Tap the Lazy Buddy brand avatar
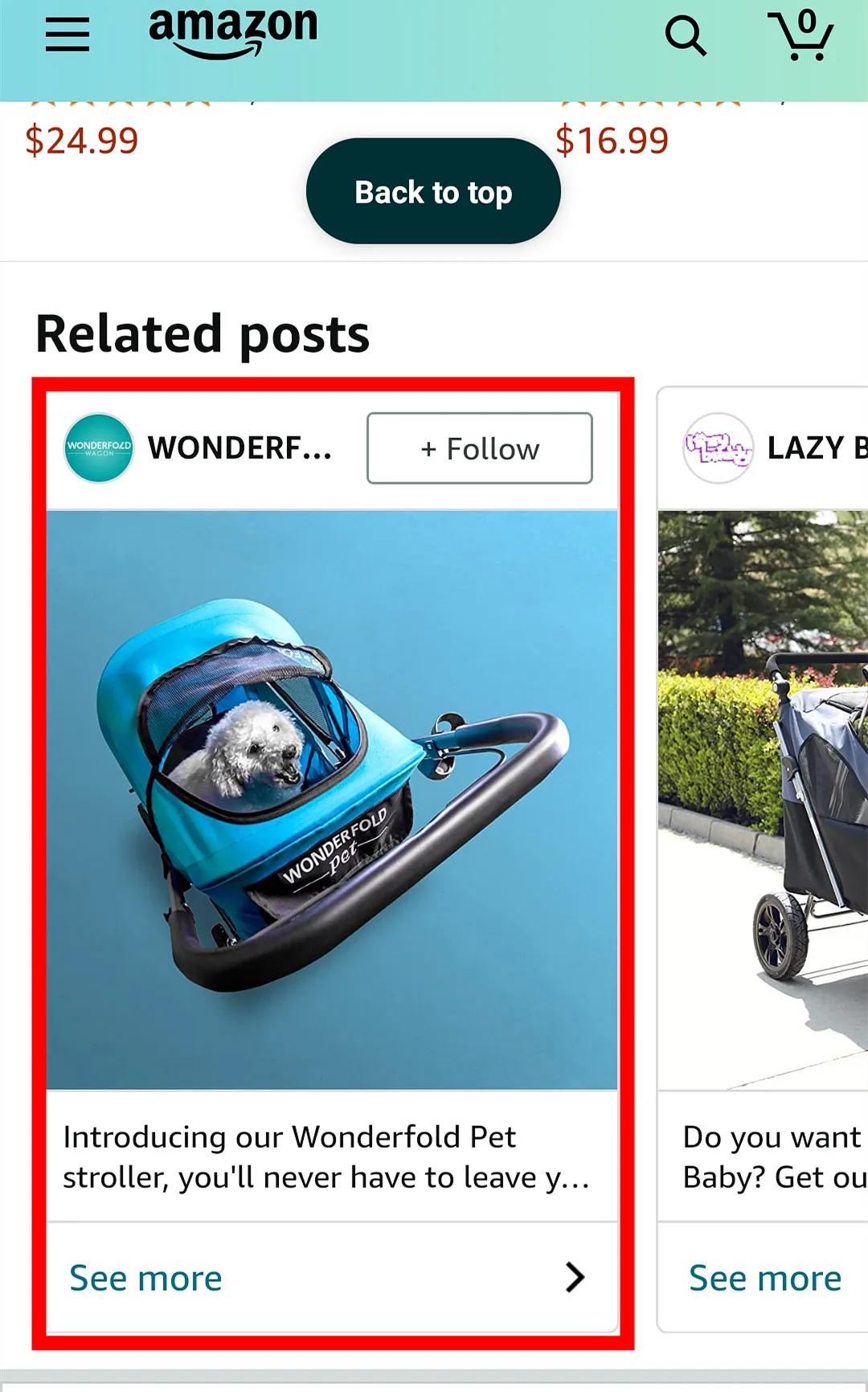 click(718, 448)
